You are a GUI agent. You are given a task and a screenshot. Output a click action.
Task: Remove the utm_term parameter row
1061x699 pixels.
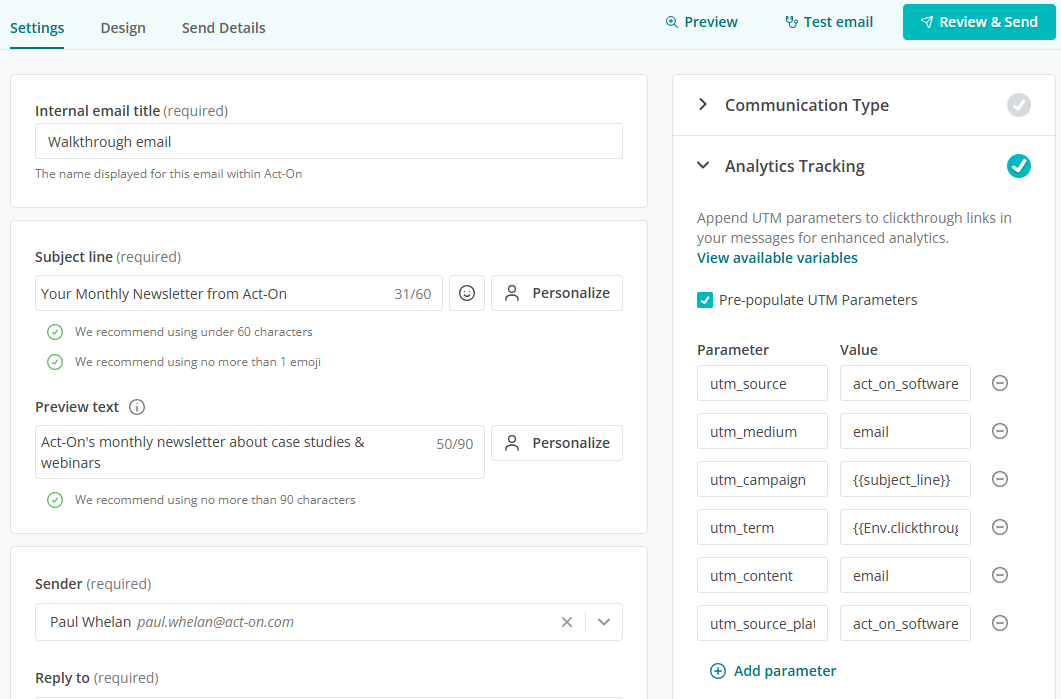pyautogui.click(x=999, y=527)
